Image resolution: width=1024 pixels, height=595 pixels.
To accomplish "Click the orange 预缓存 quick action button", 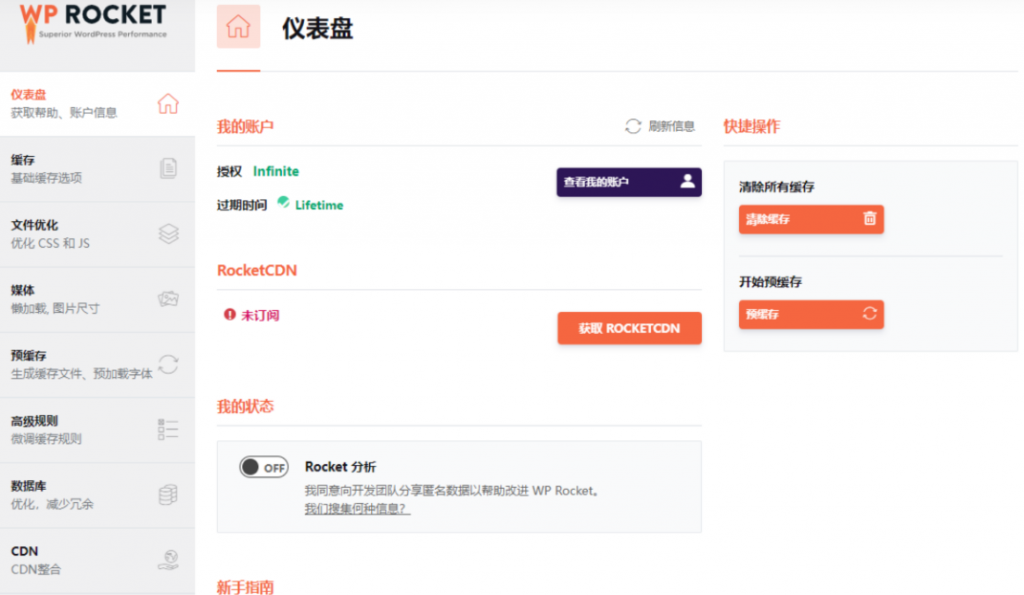I will tap(811, 314).
